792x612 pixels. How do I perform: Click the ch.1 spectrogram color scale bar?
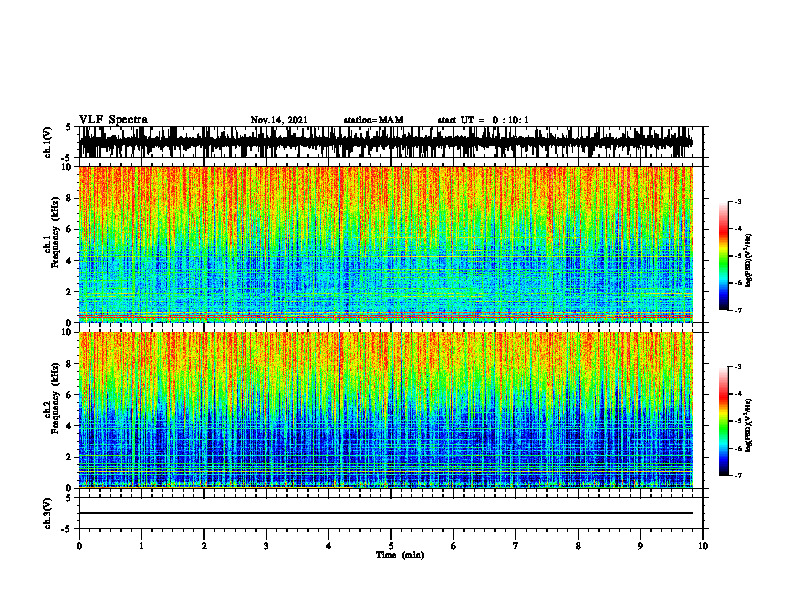(x=724, y=256)
